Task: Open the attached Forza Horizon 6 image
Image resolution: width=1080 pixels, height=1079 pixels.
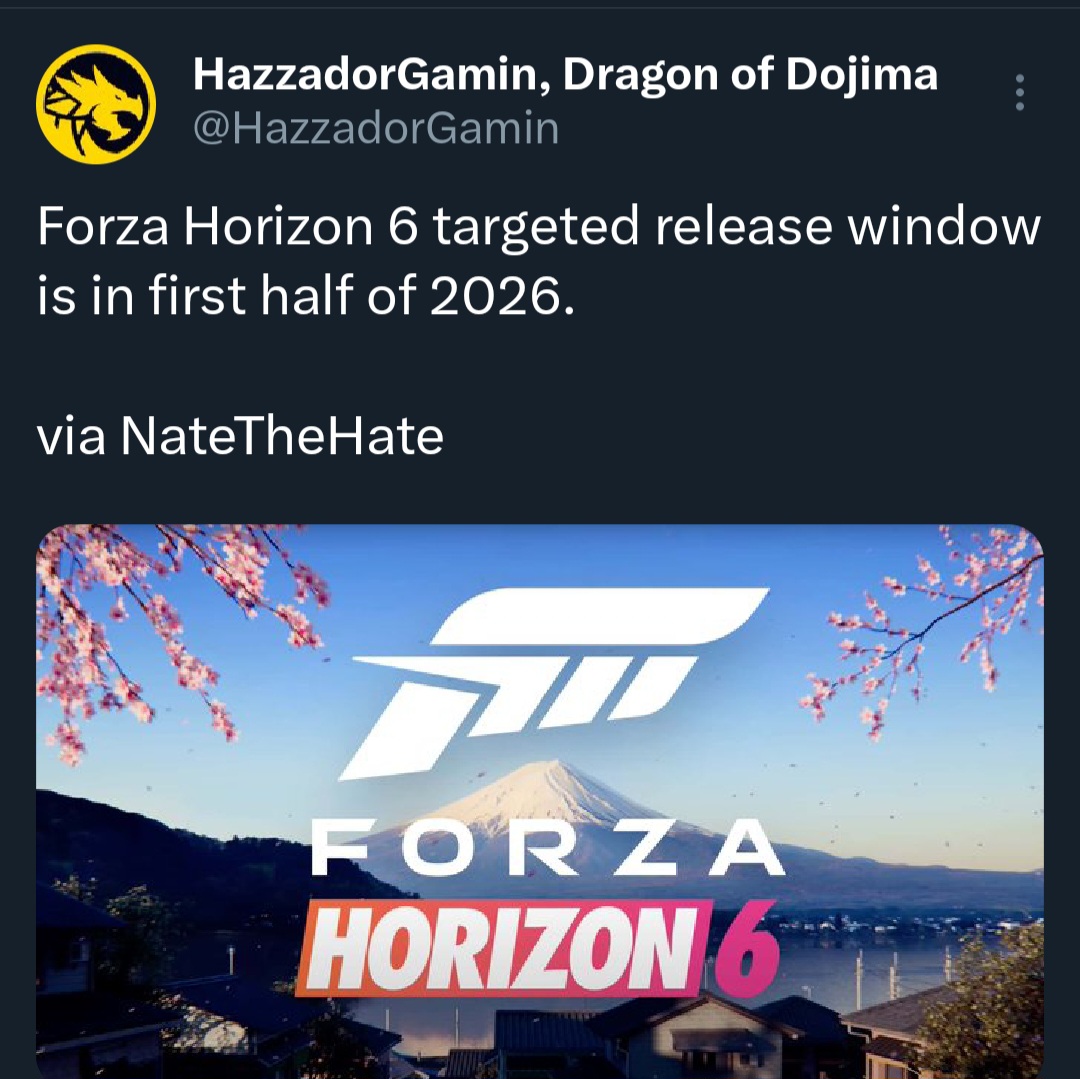Action: coord(539,802)
